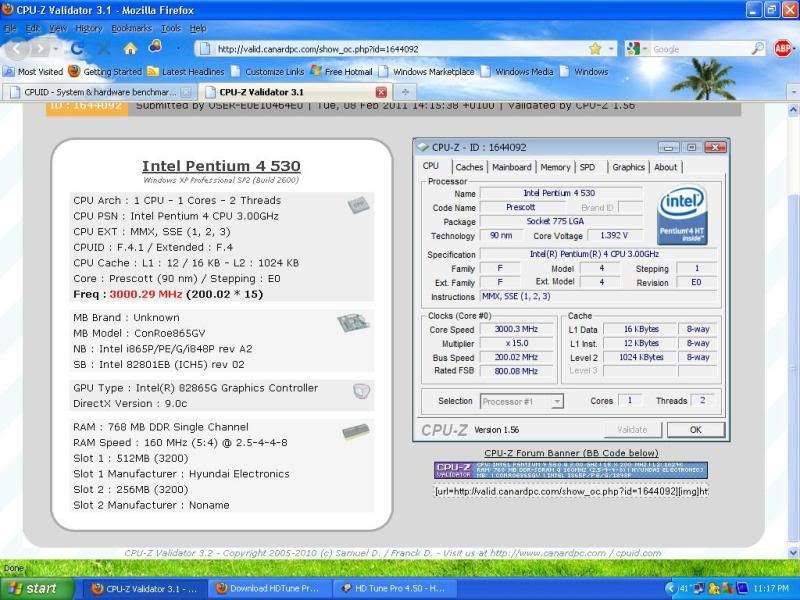Screen dimensions: 800x600
Task: Open the View menu
Action: 58,29
